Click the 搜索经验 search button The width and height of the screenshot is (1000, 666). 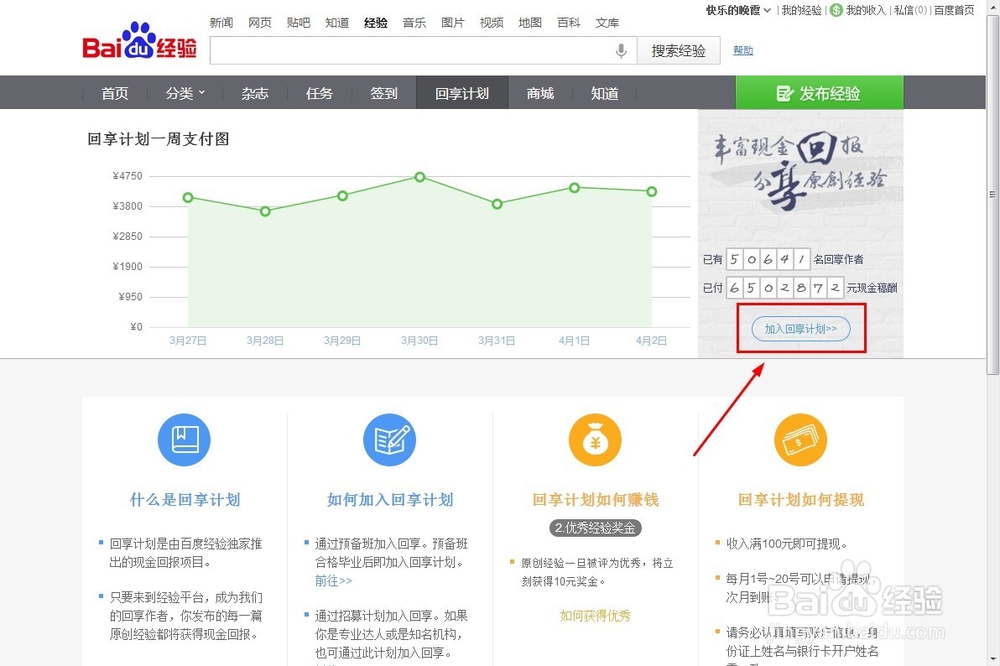pos(679,50)
